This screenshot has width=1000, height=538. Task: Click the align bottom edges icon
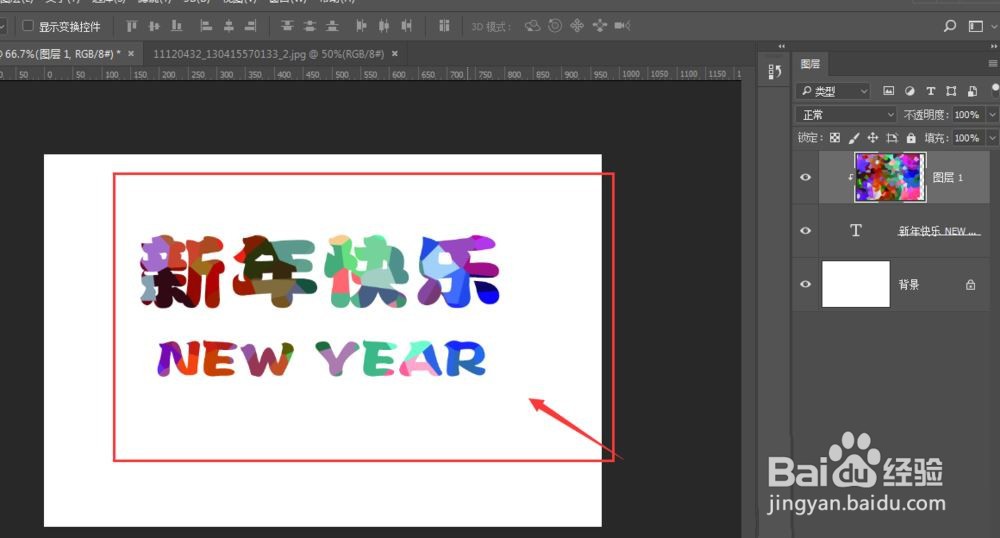point(177,26)
